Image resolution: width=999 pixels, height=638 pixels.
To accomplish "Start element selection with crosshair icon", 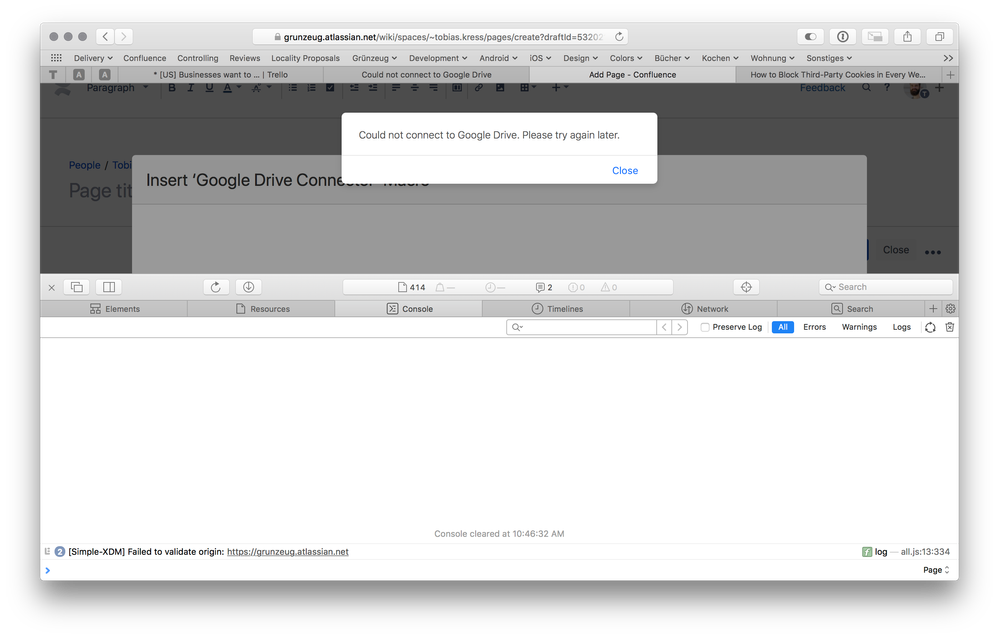I will pyautogui.click(x=746, y=287).
